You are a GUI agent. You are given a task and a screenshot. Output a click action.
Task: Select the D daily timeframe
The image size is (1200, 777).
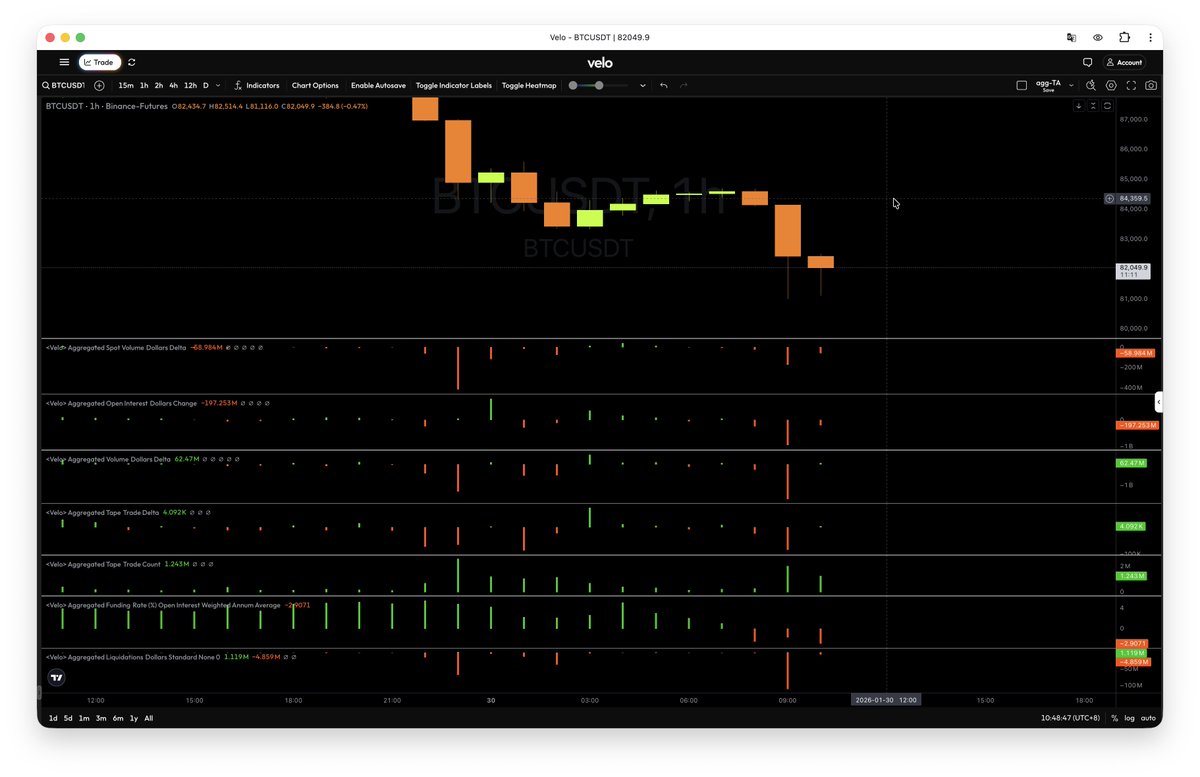(x=206, y=86)
